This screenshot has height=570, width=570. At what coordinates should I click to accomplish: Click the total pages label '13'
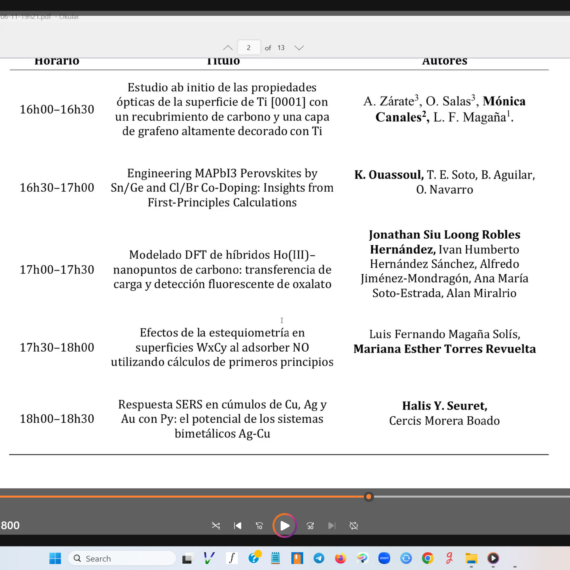tap(281, 48)
